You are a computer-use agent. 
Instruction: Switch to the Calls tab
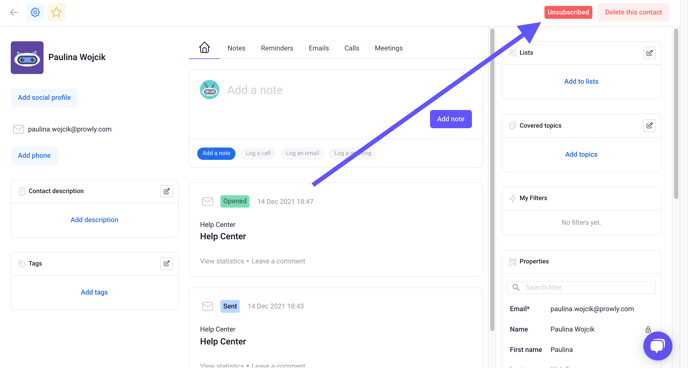point(351,48)
